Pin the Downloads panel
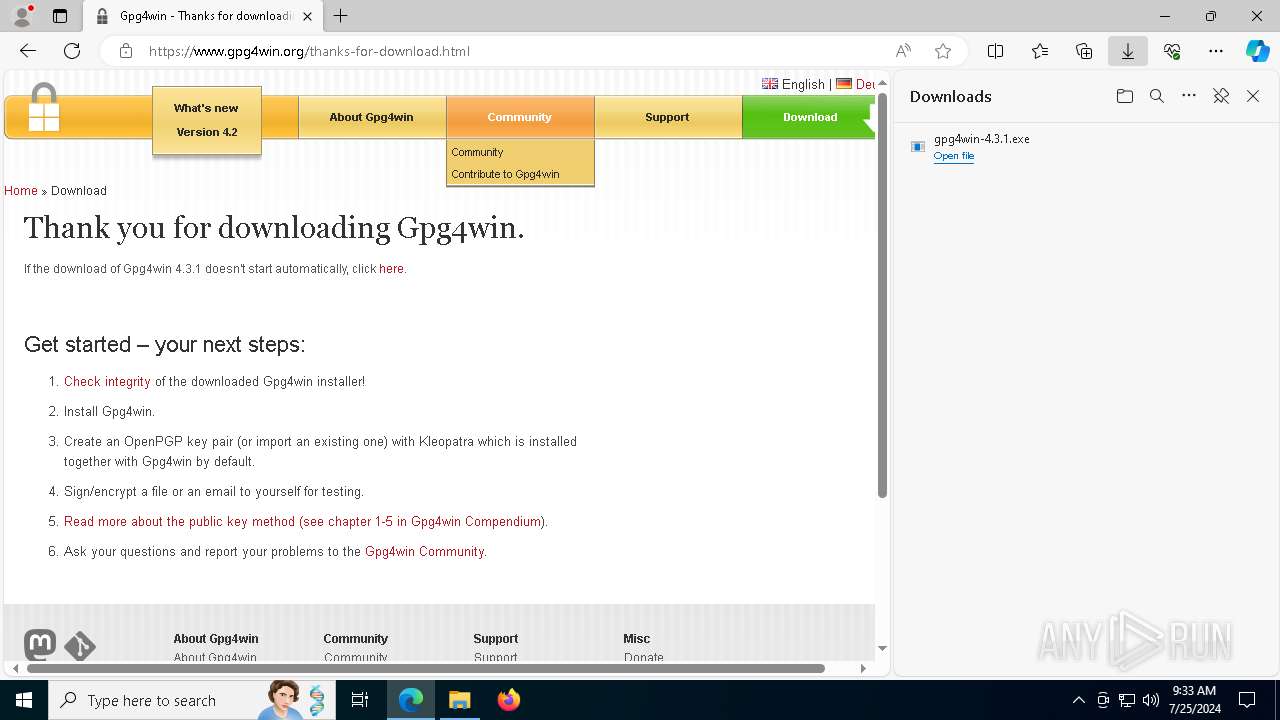 (1221, 96)
